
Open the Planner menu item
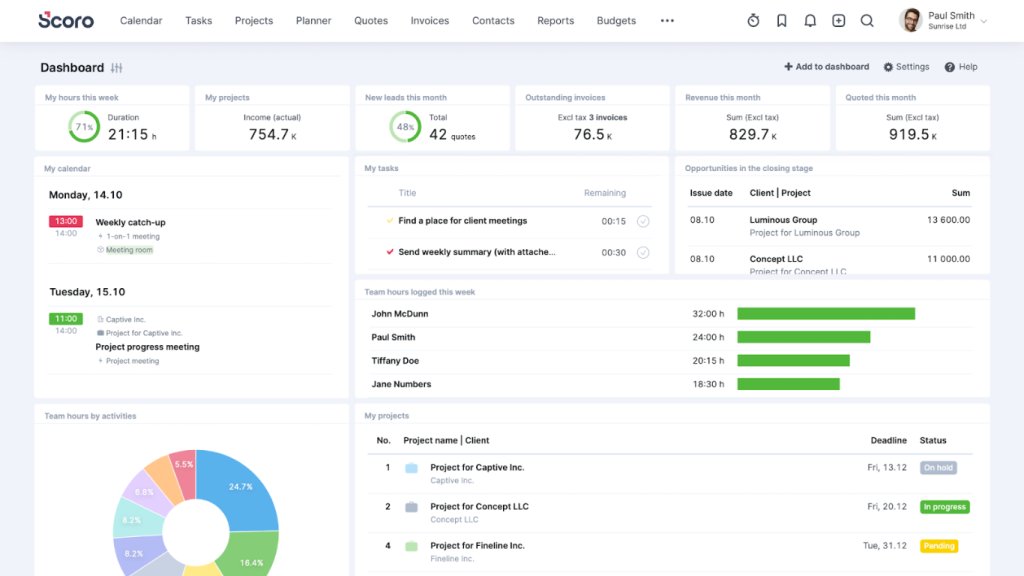(314, 21)
